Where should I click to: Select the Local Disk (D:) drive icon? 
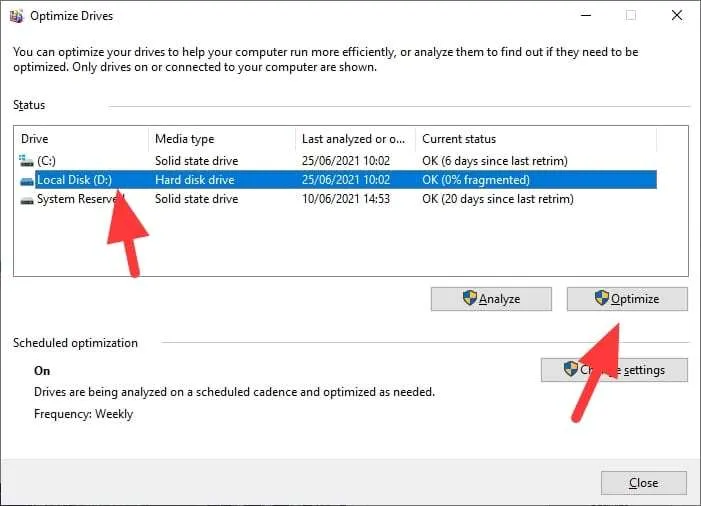coord(27,181)
